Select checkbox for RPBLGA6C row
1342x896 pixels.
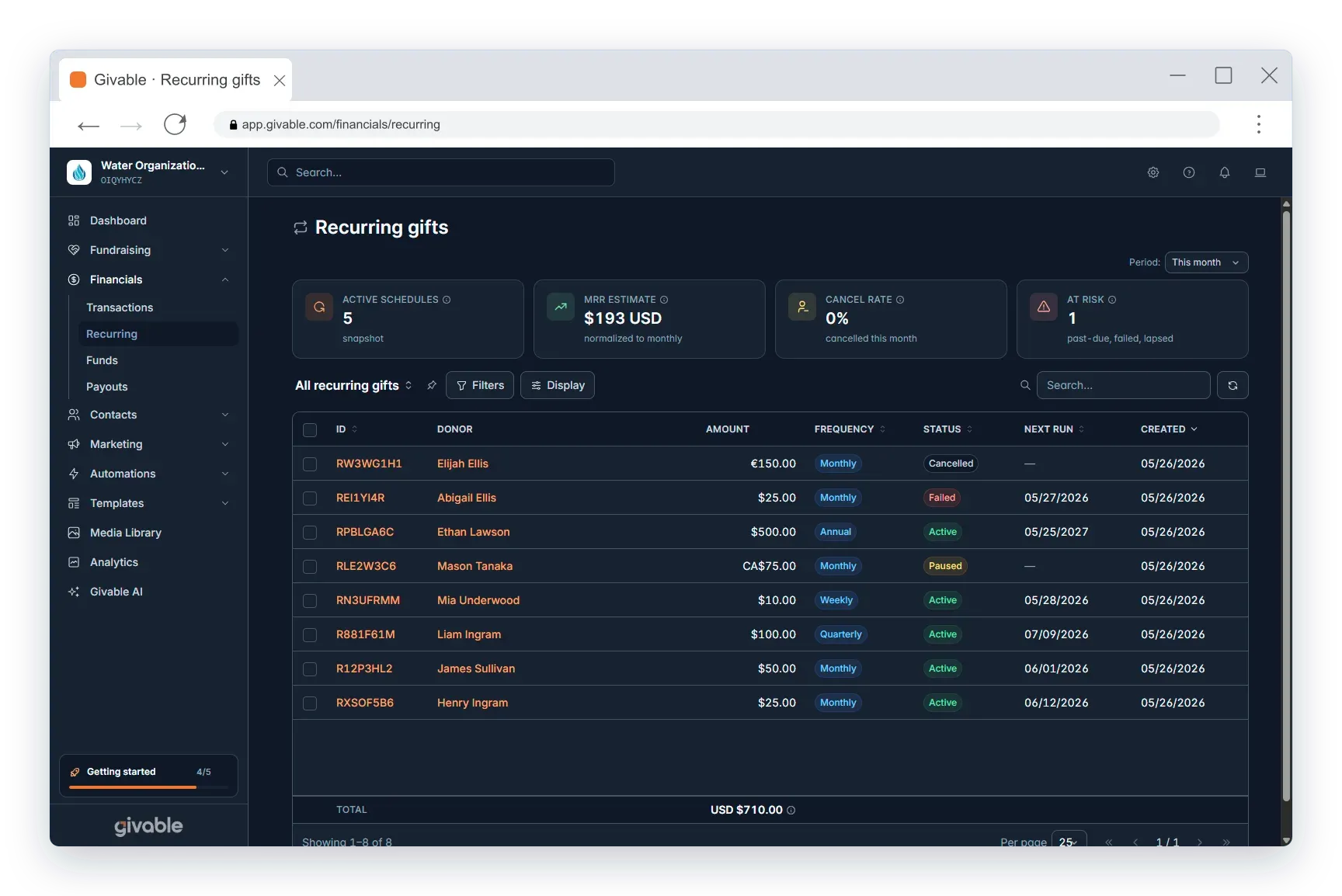point(310,533)
